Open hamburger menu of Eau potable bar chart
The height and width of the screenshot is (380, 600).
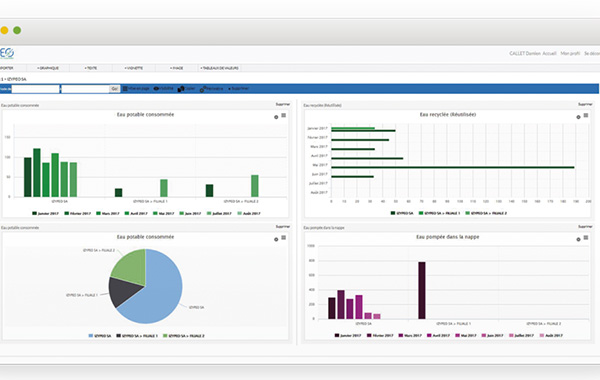point(284,115)
